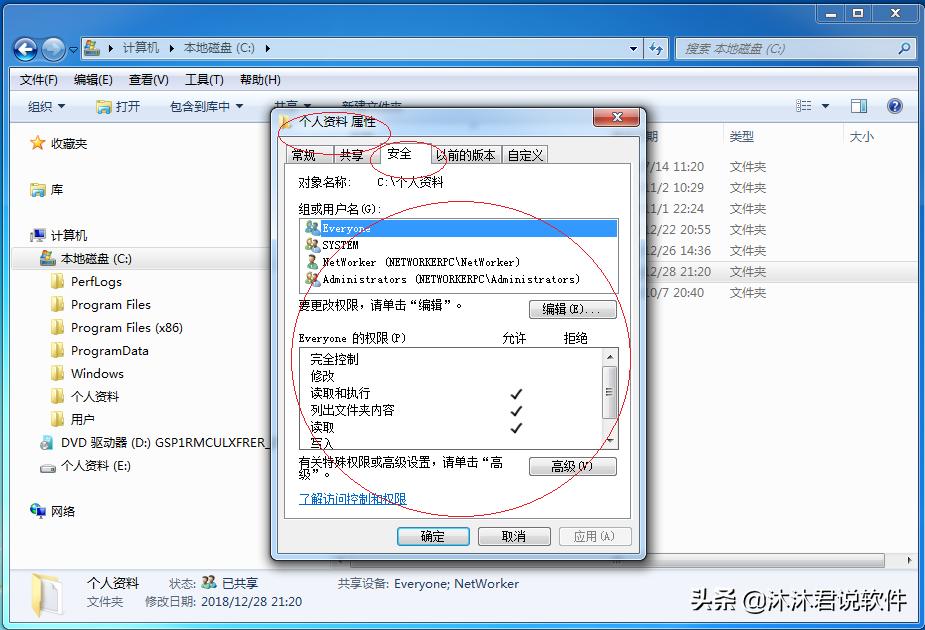Select SYSTEM in the group or user names list
Screen dimensions: 925x630
[x=340, y=244]
